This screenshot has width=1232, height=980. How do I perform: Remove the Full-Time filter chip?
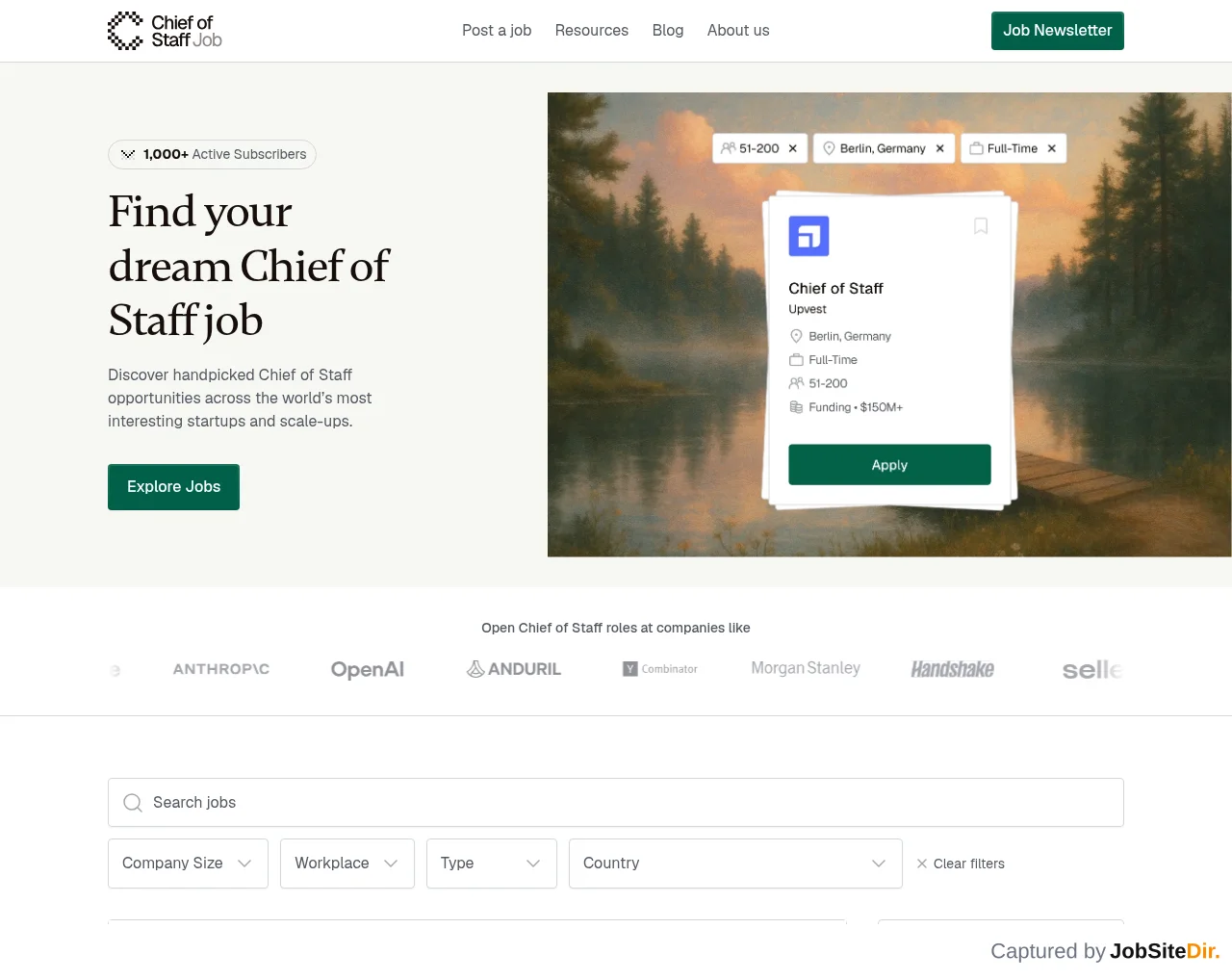[1052, 148]
